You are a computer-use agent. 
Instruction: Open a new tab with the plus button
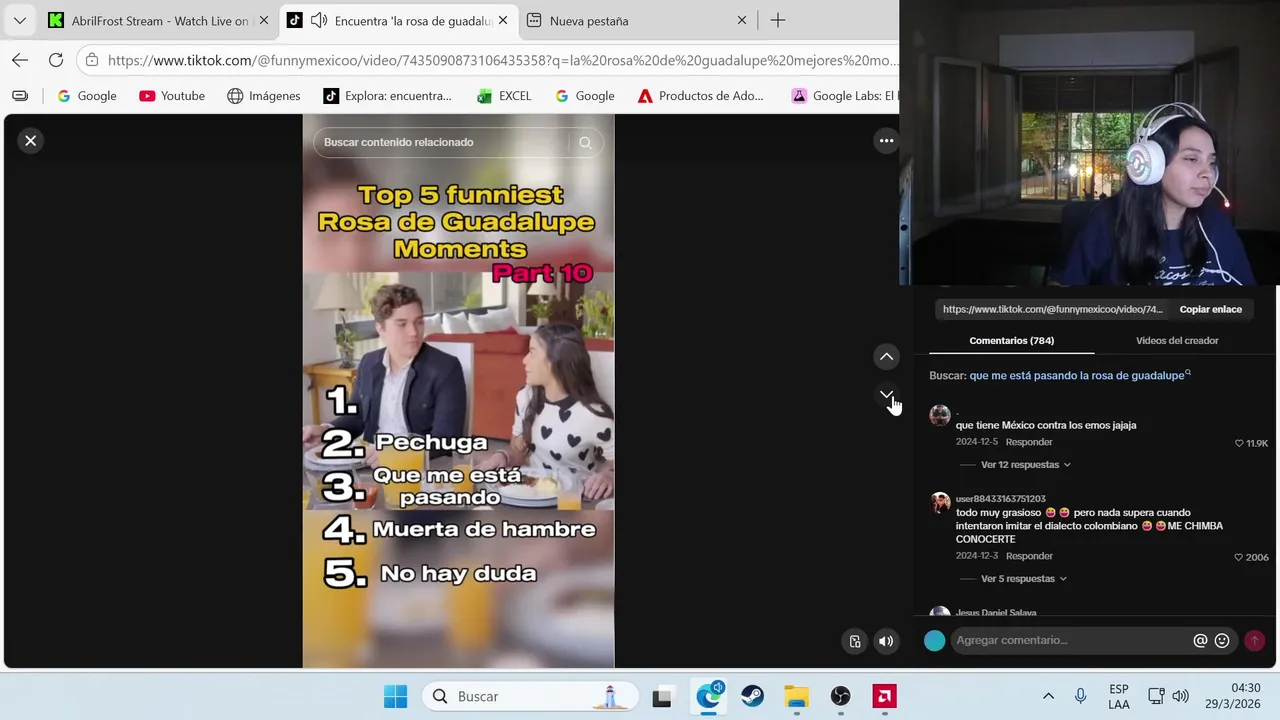coord(778,20)
